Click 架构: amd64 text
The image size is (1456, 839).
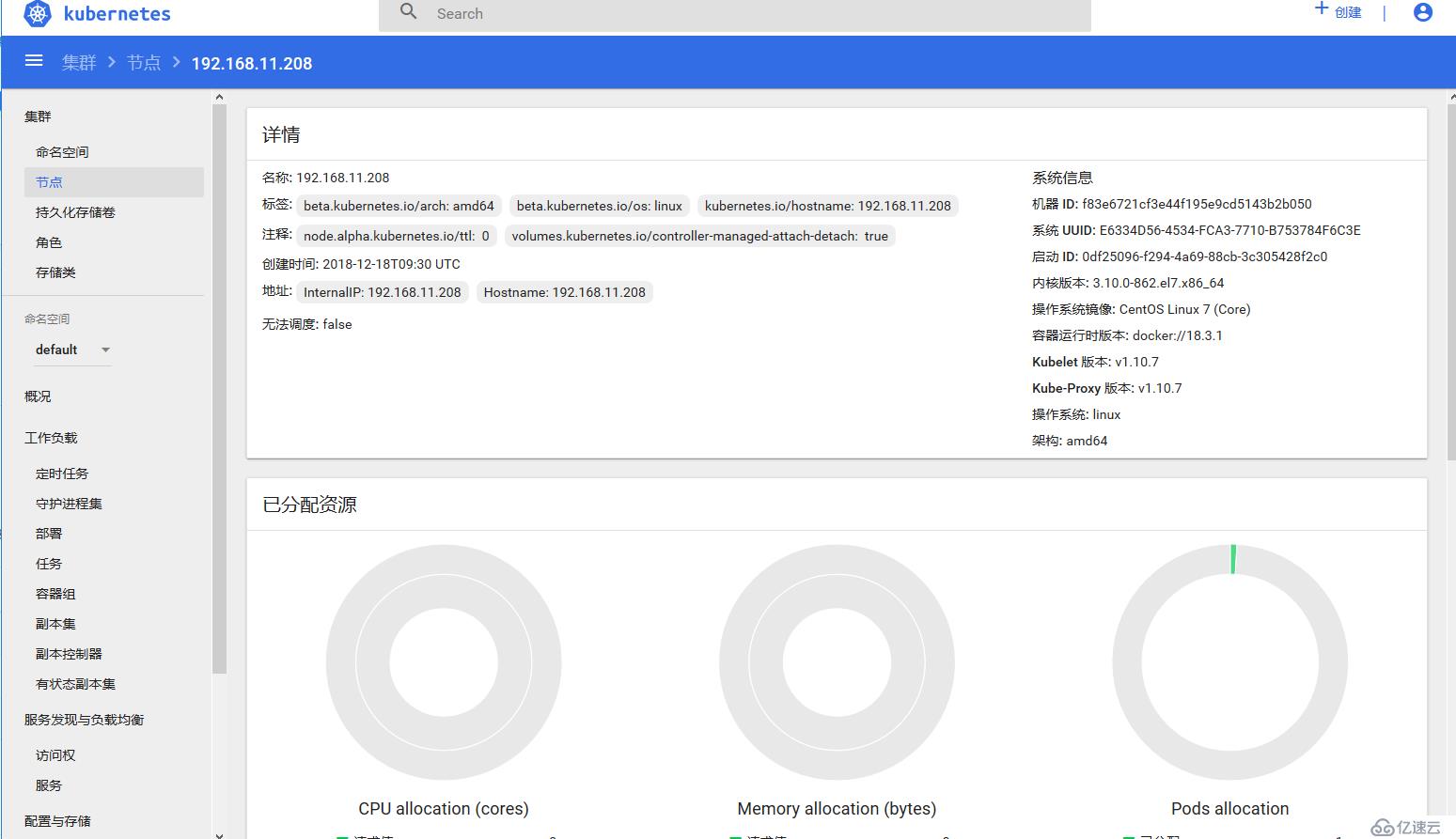tap(1070, 441)
